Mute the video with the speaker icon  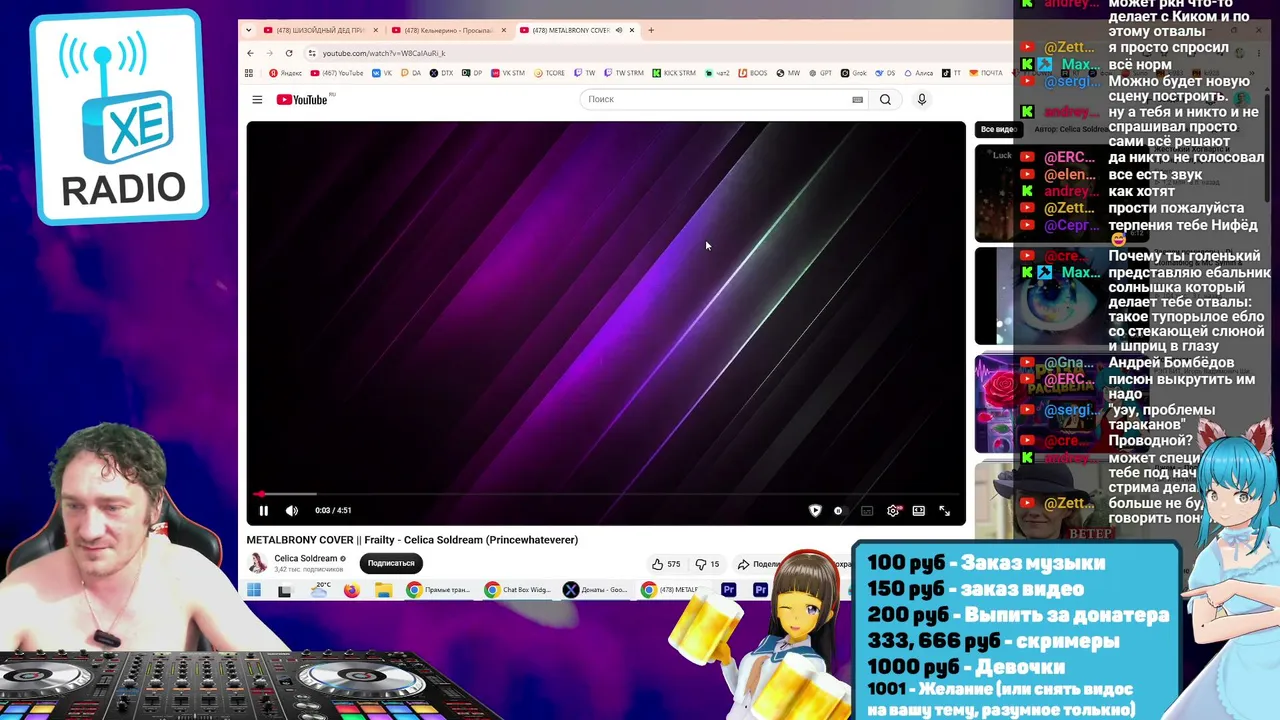coord(292,511)
